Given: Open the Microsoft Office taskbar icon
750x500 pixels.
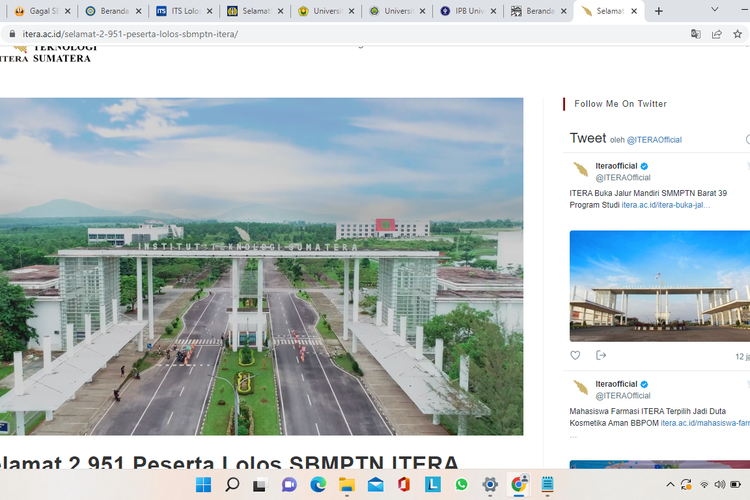Looking at the screenshot, I should 404,485.
